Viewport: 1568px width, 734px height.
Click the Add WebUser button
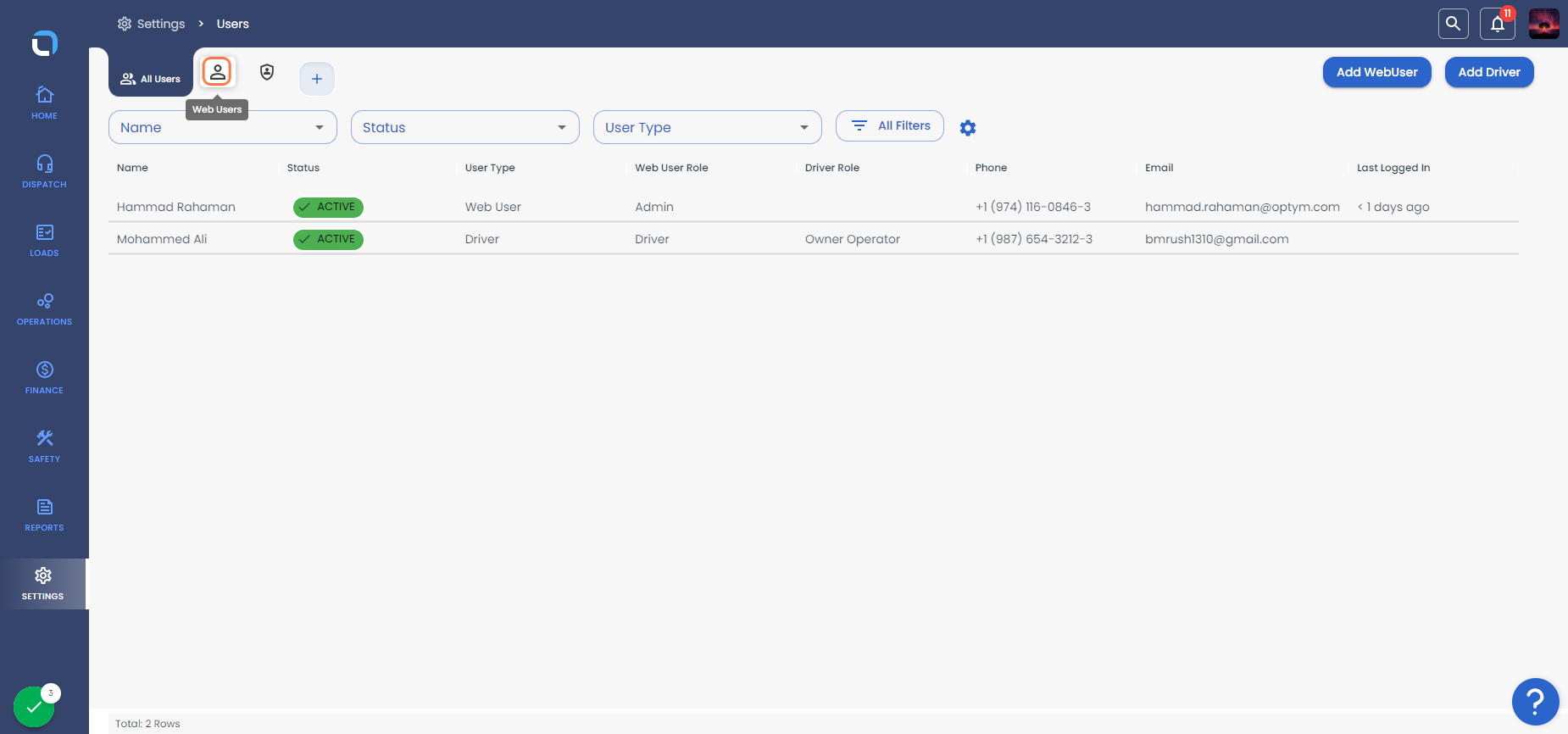tap(1377, 72)
